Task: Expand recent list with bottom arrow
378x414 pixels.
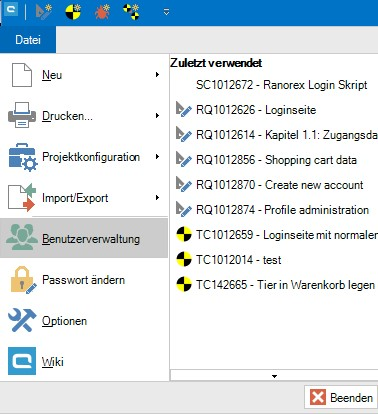Action: pyautogui.click(x=274, y=376)
